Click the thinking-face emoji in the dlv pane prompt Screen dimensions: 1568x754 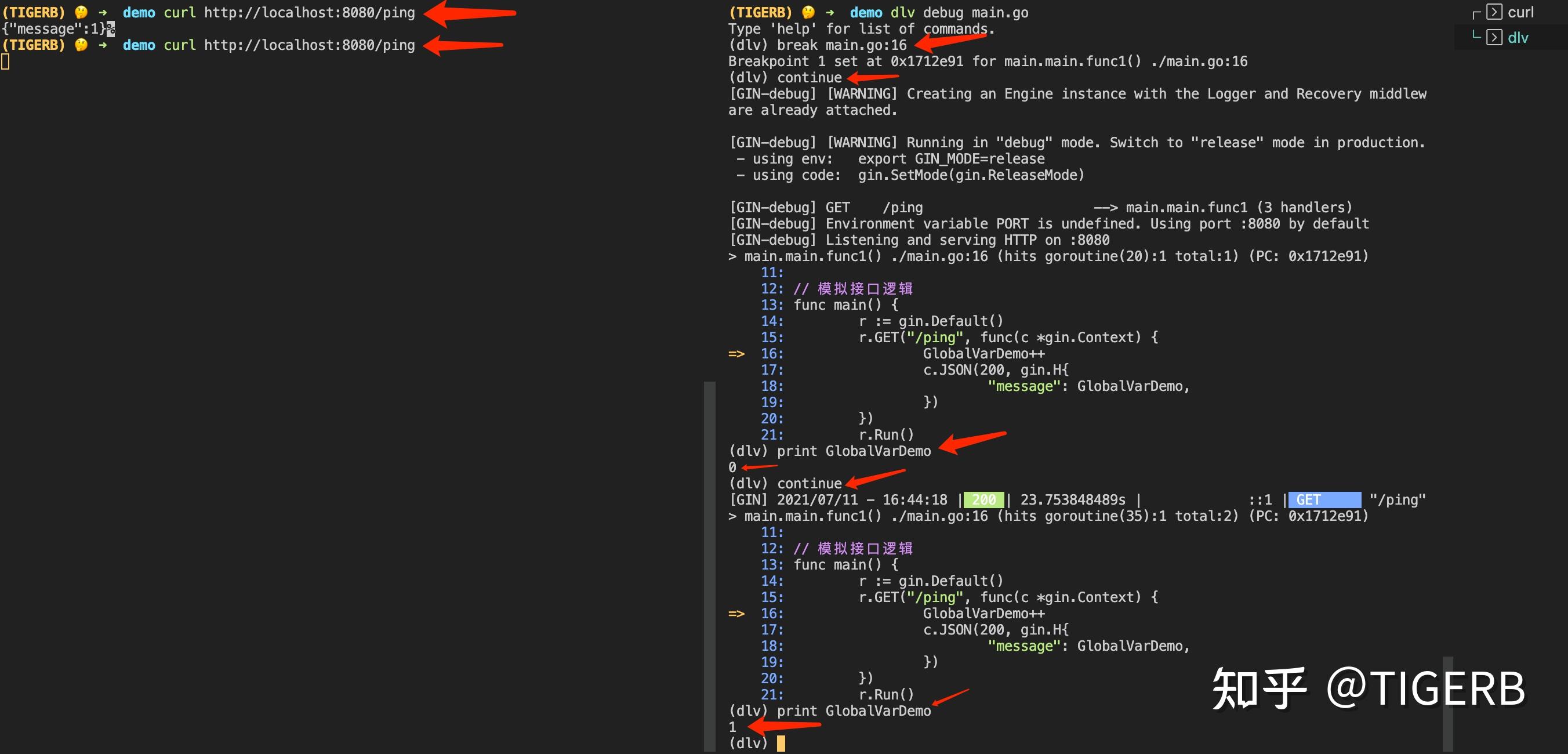808,12
